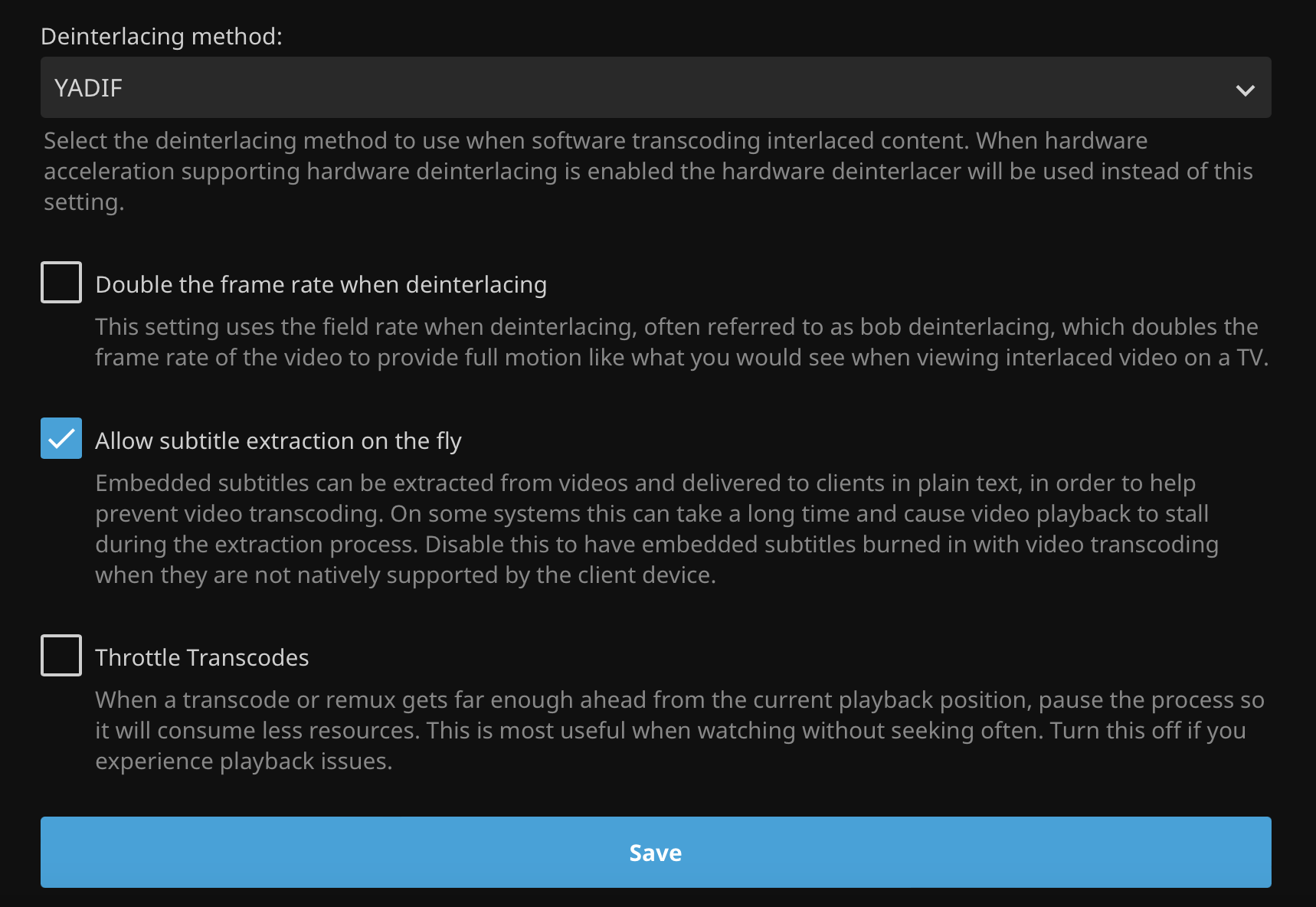The height and width of the screenshot is (907, 1316).
Task: Uncheck Allow subtitle extraction checkbox
Action: click(61, 439)
